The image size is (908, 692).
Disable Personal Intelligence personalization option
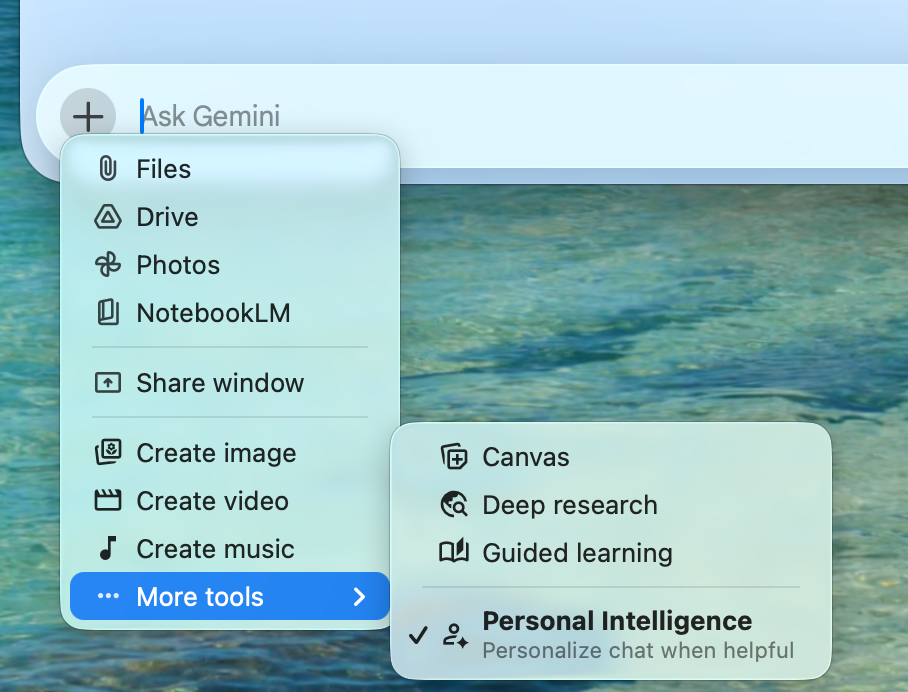coord(617,635)
